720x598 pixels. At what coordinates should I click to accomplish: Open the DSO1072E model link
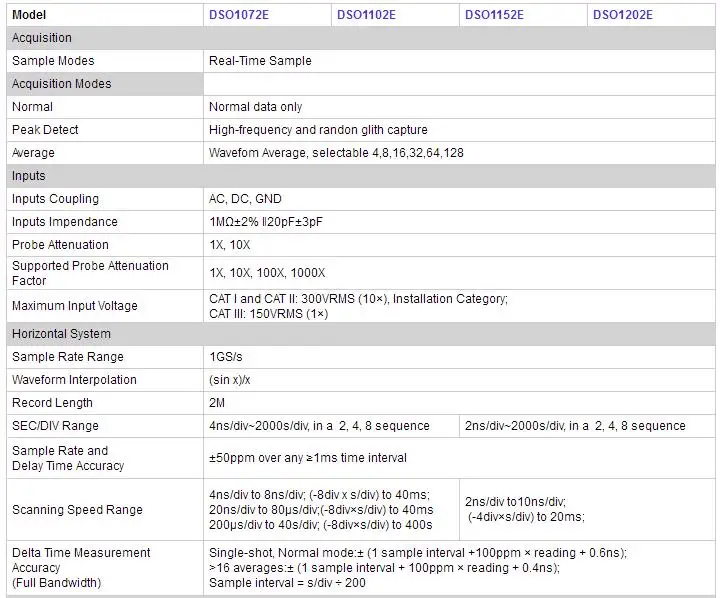[x=238, y=15]
